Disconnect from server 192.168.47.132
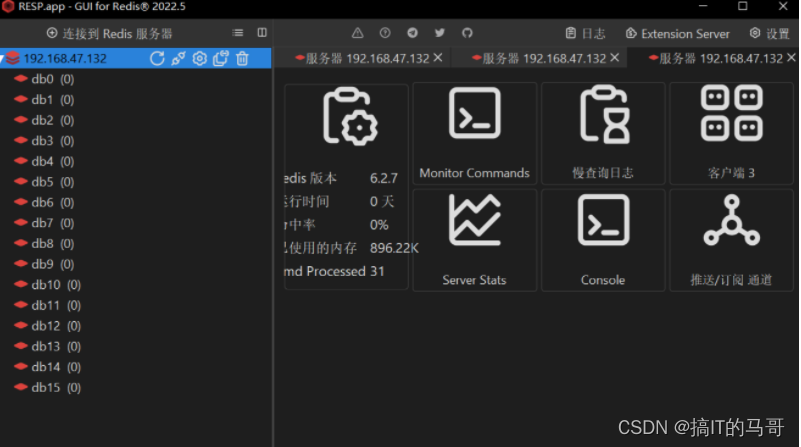The image size is (801, 447). tap(178, 58)
